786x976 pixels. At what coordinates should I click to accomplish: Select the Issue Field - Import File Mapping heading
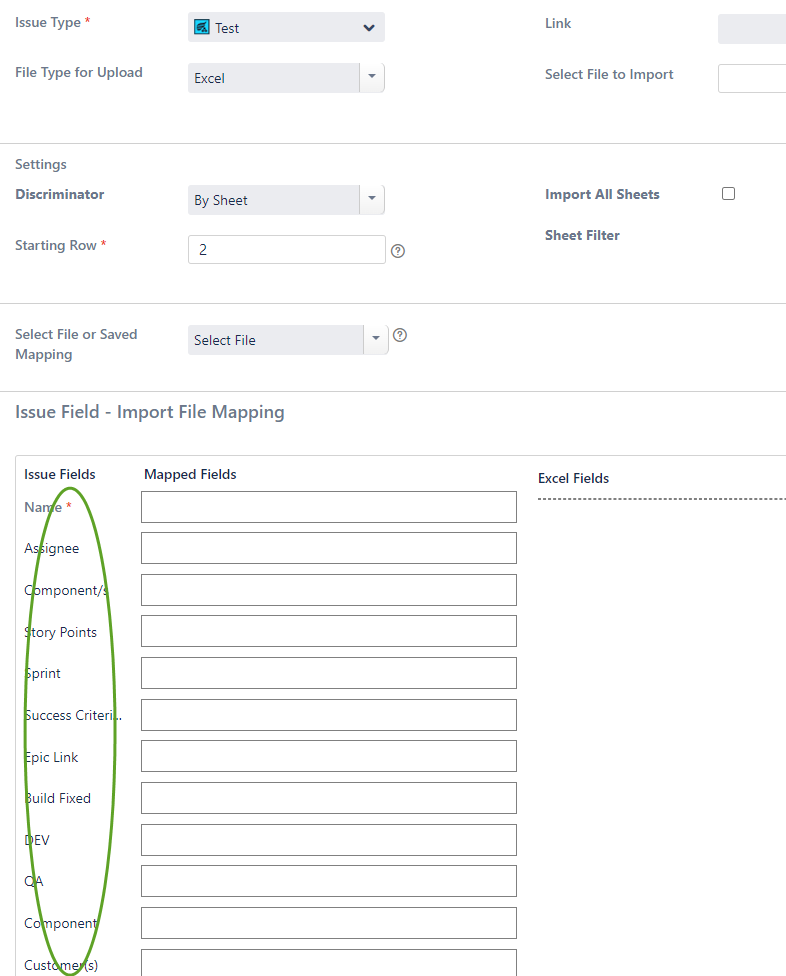(150, 411)
